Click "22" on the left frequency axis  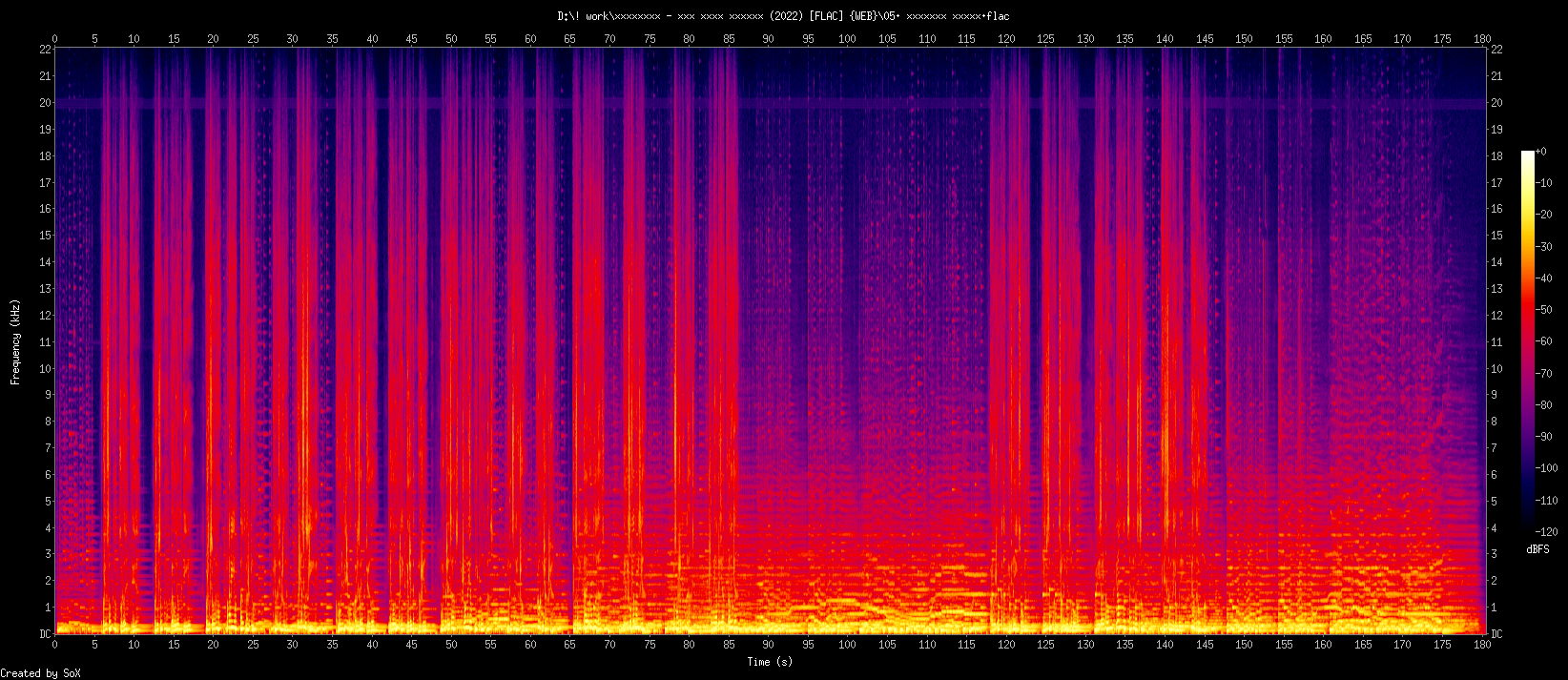(45, 50)
